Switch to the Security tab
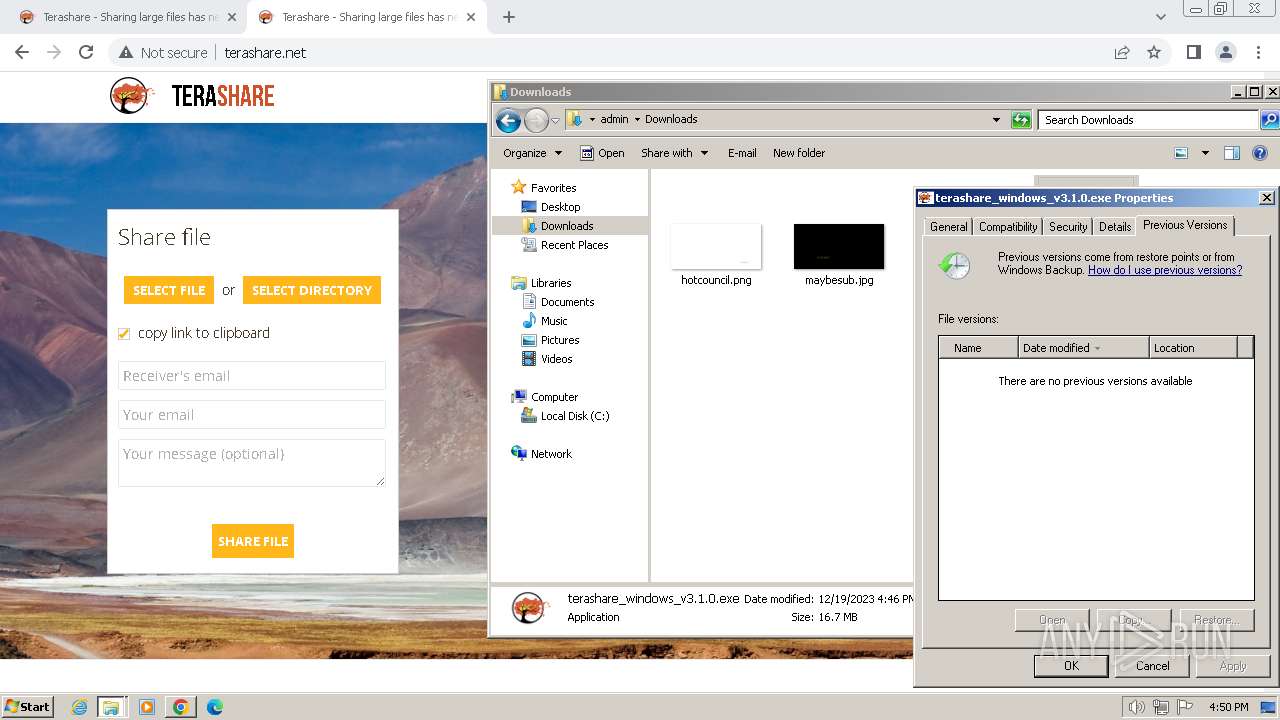The height and width of the screenshot is (720, 1280). 1068,227
